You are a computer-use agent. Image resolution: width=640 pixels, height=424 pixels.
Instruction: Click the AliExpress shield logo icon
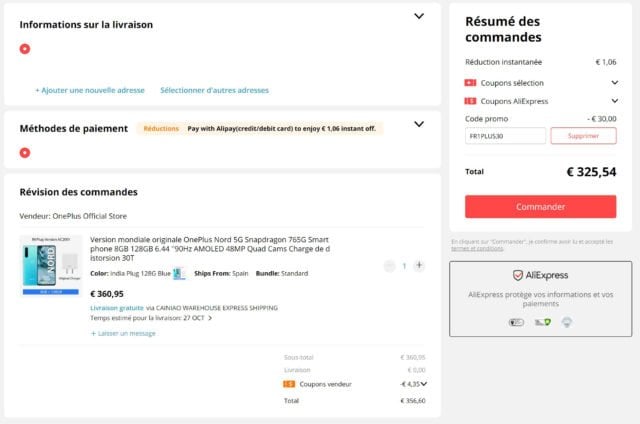518,275
